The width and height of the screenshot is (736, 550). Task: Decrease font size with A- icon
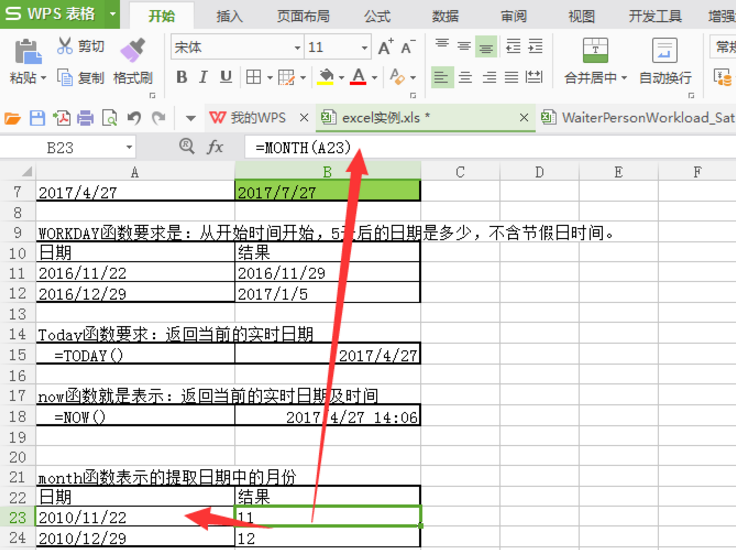point(407,47)
